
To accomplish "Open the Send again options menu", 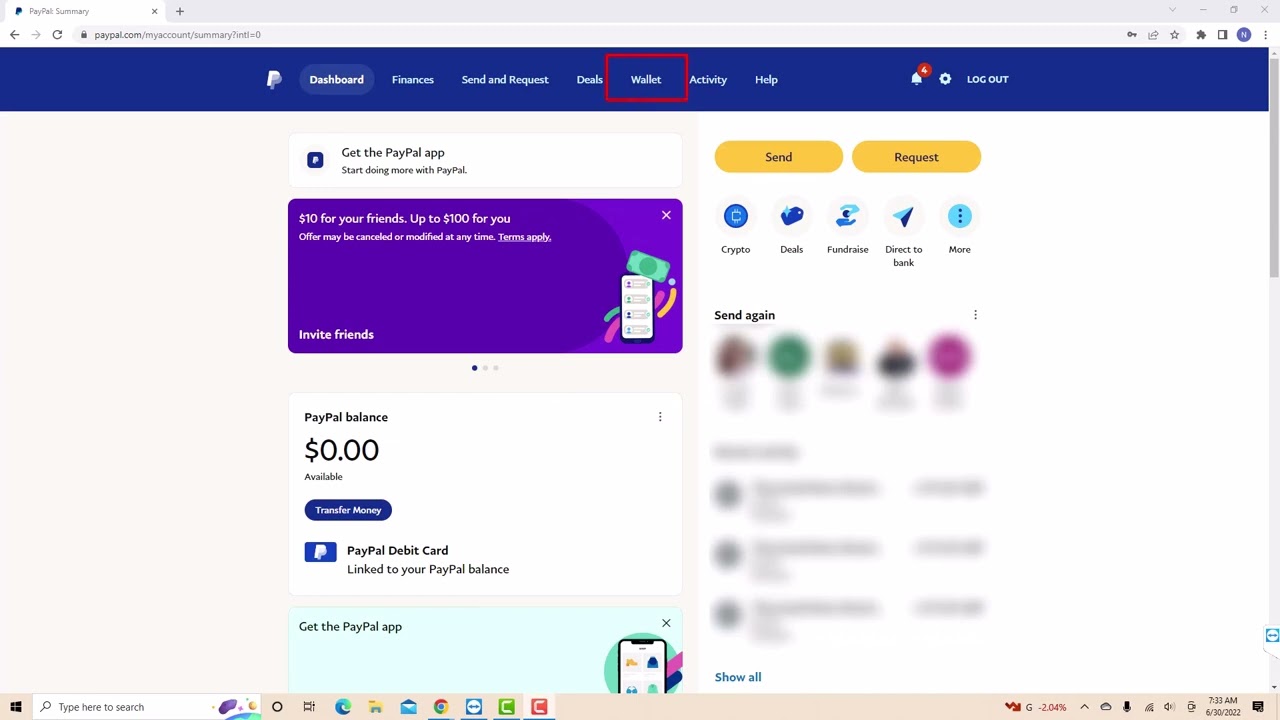I will click(975, 315).
